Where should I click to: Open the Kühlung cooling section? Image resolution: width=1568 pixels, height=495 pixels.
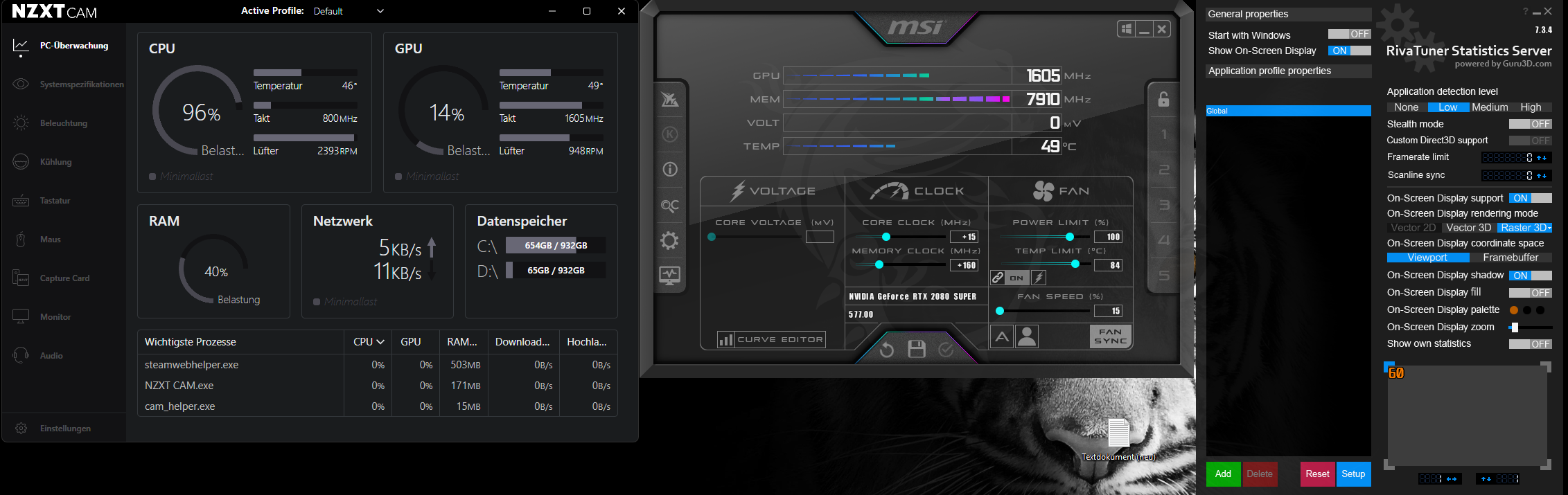(x=42, y=162)
